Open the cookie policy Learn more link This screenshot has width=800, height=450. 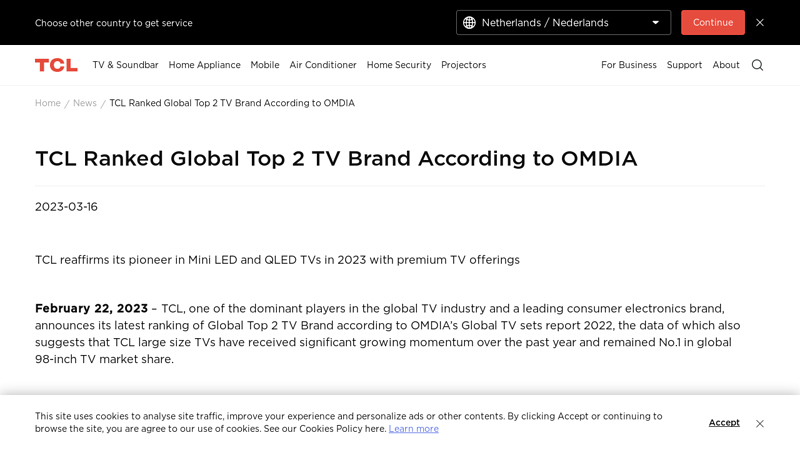(x=413, y=429)
